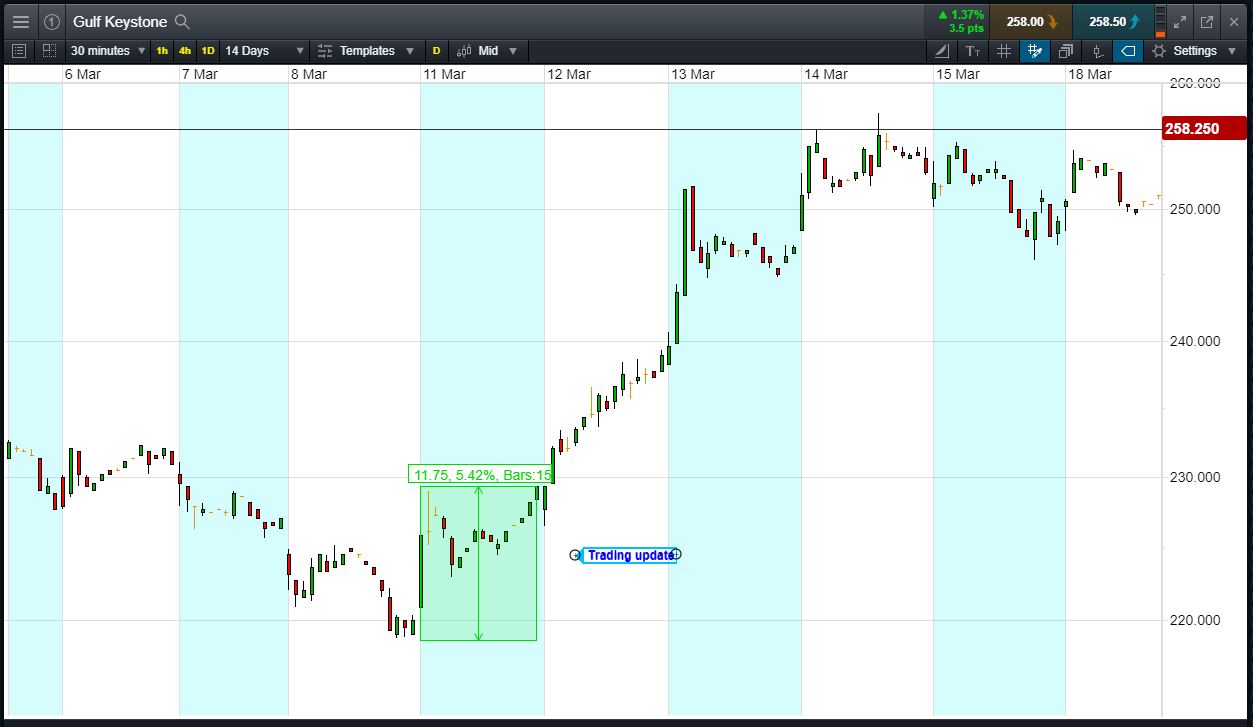Open the list panel icon below the menu

coord(19,51)
